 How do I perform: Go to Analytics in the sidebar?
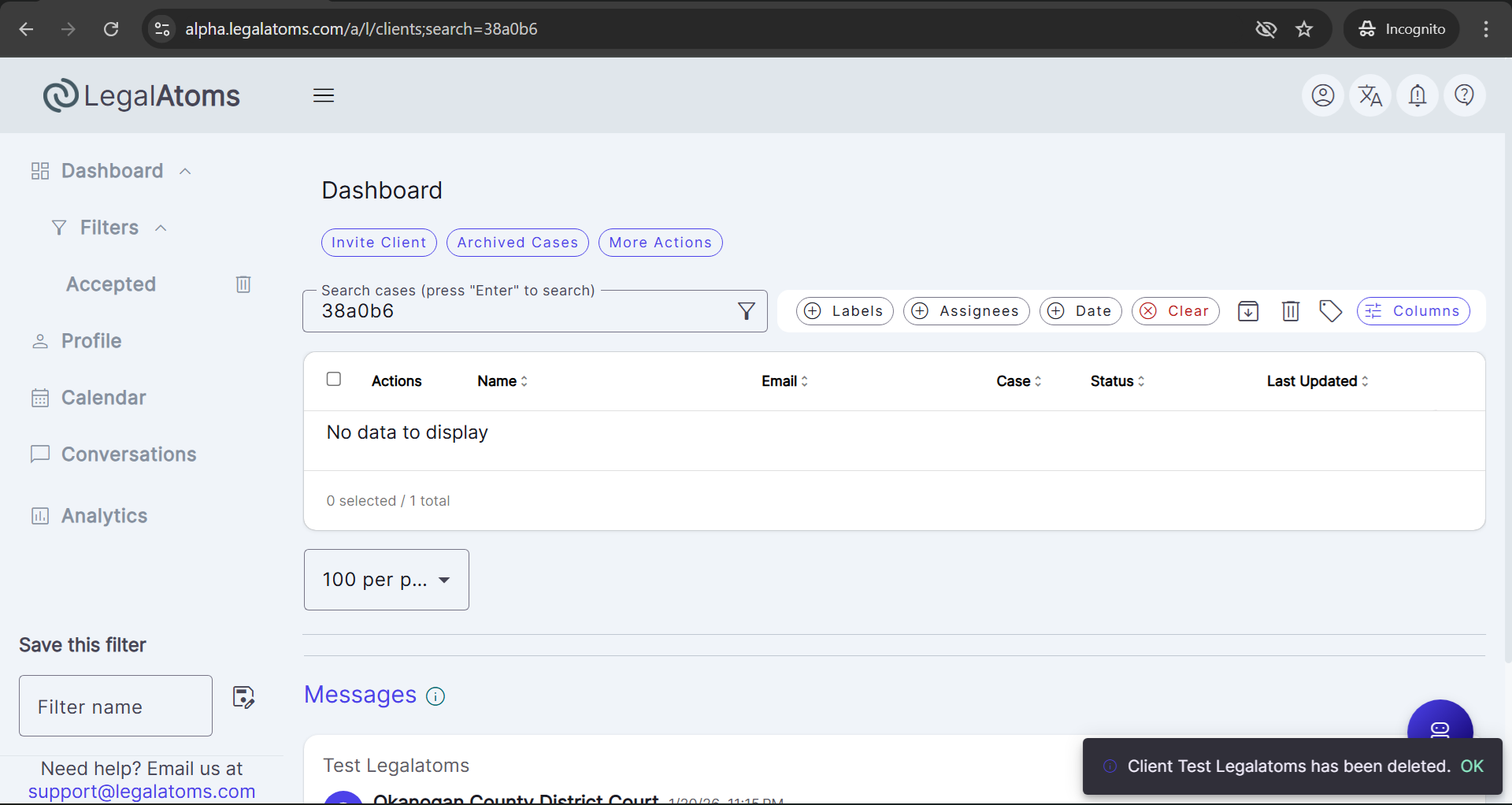click(x=104, y=516)
